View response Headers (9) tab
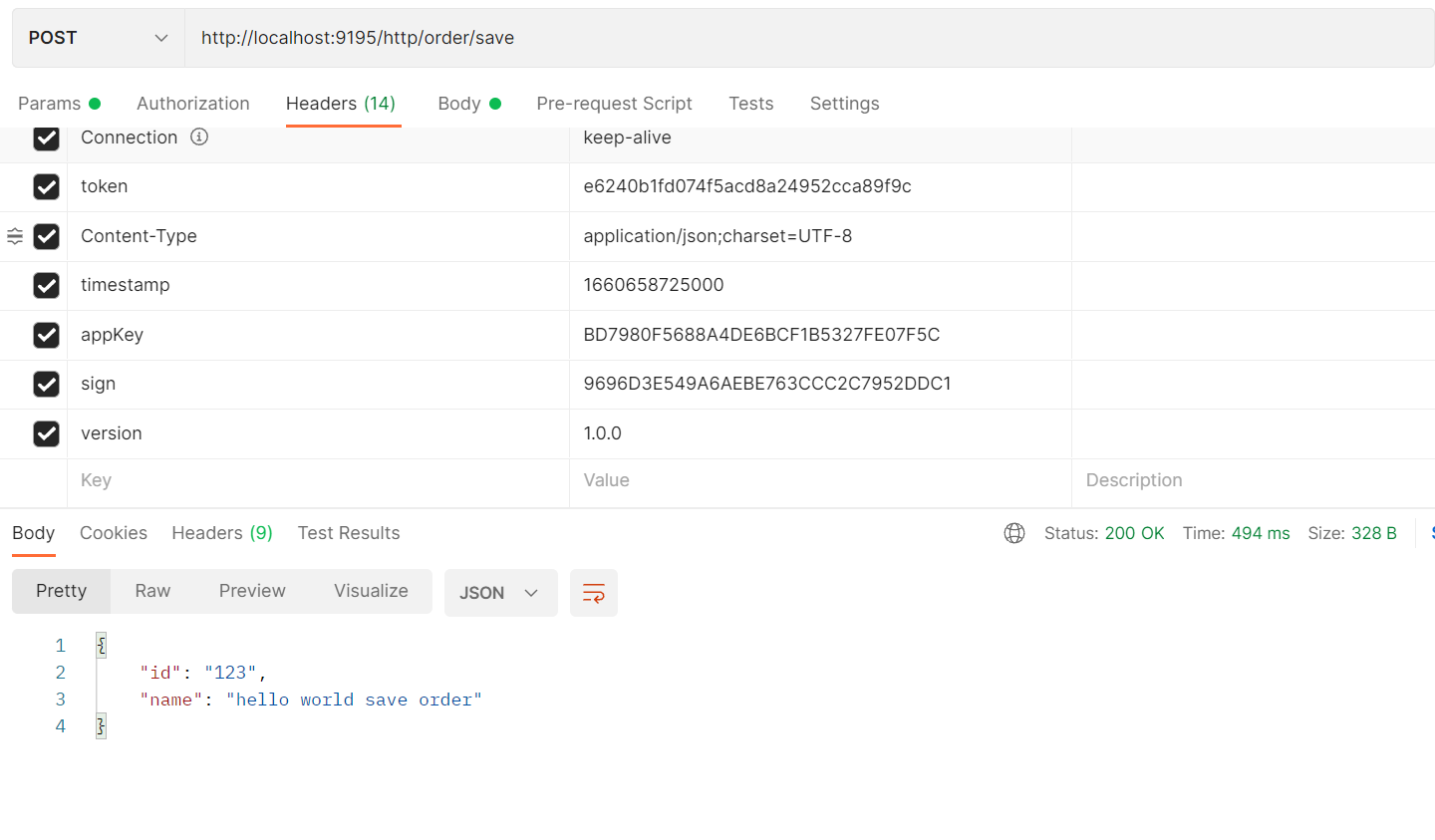Screen dimensions: 1435x840 pos(221,533)
